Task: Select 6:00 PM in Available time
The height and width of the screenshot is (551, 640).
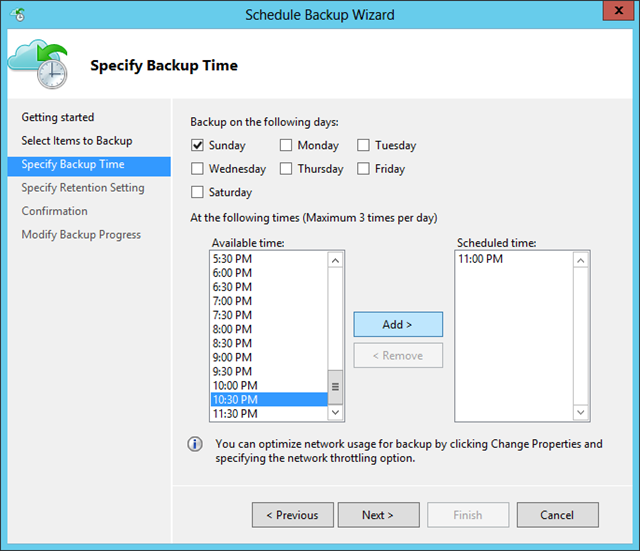Action: pos(269,273)
